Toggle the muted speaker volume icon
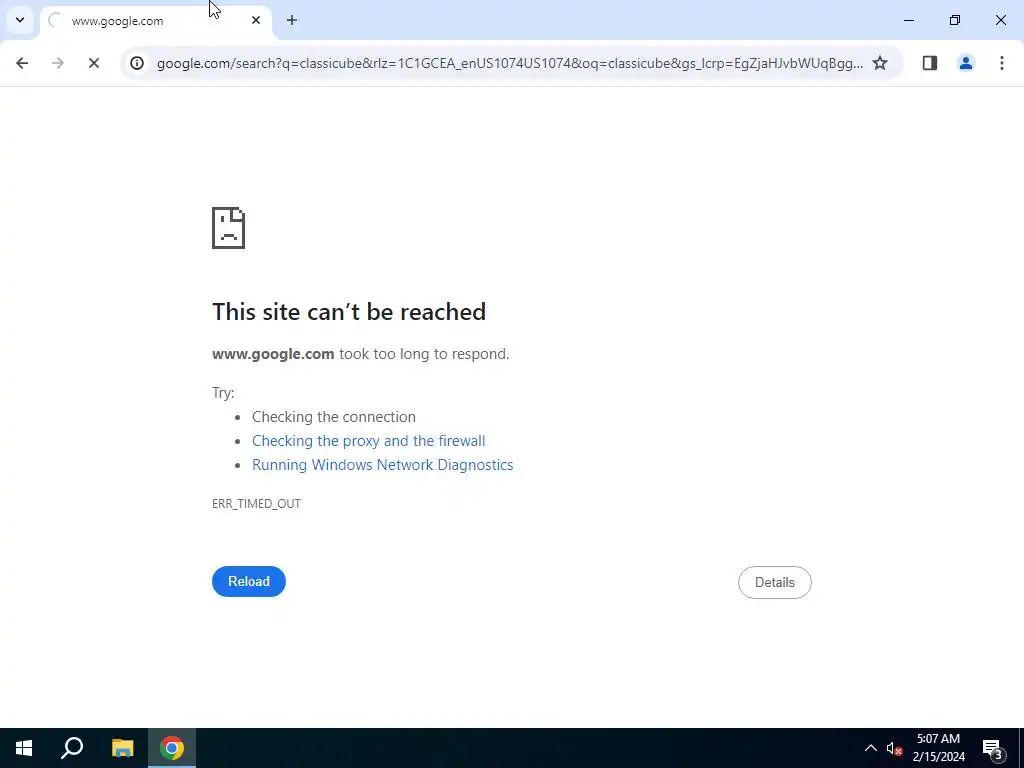This screenshot has width=1024, height=768. (894, 748)
